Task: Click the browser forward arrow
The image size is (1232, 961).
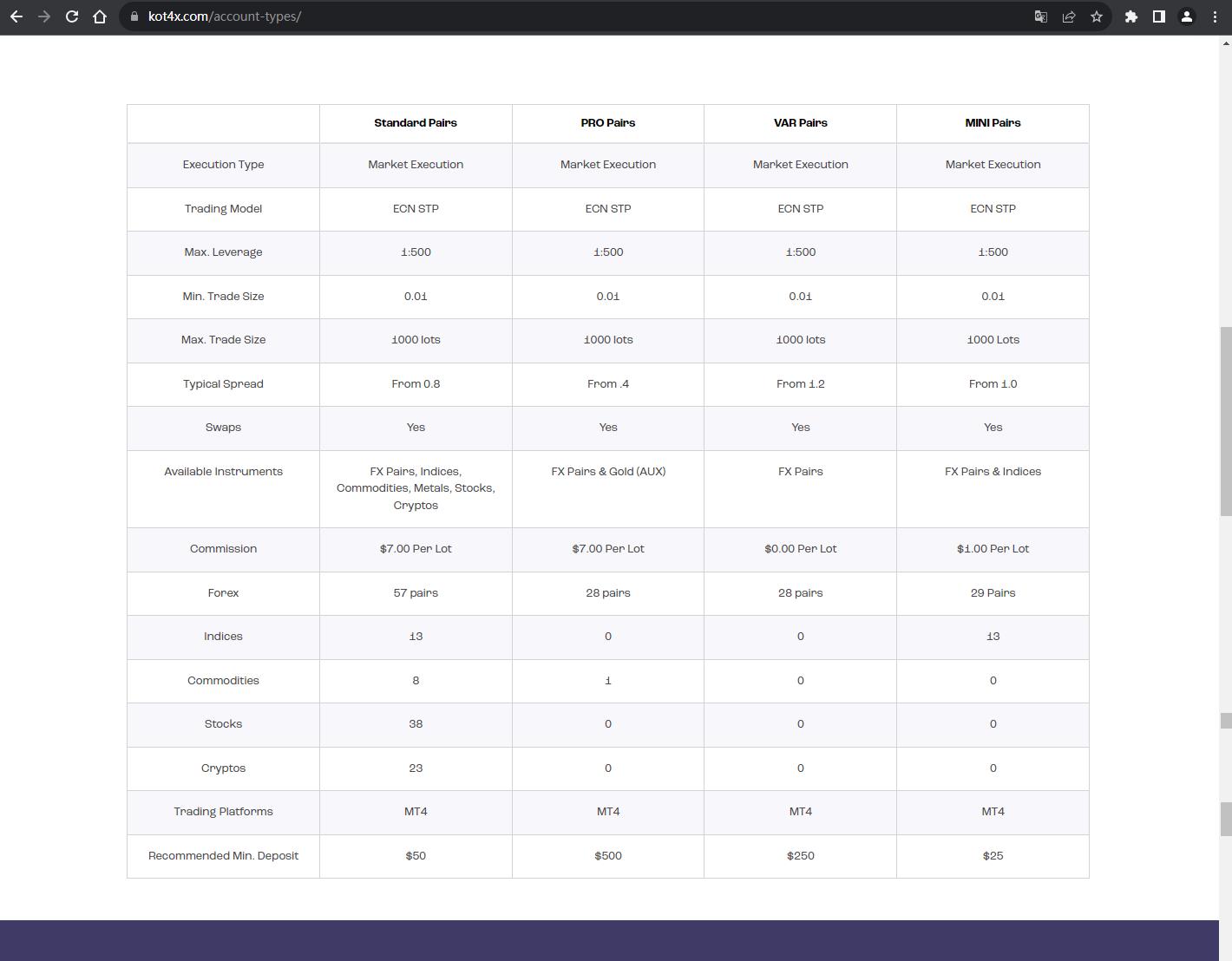Action: tap(44, 16)
